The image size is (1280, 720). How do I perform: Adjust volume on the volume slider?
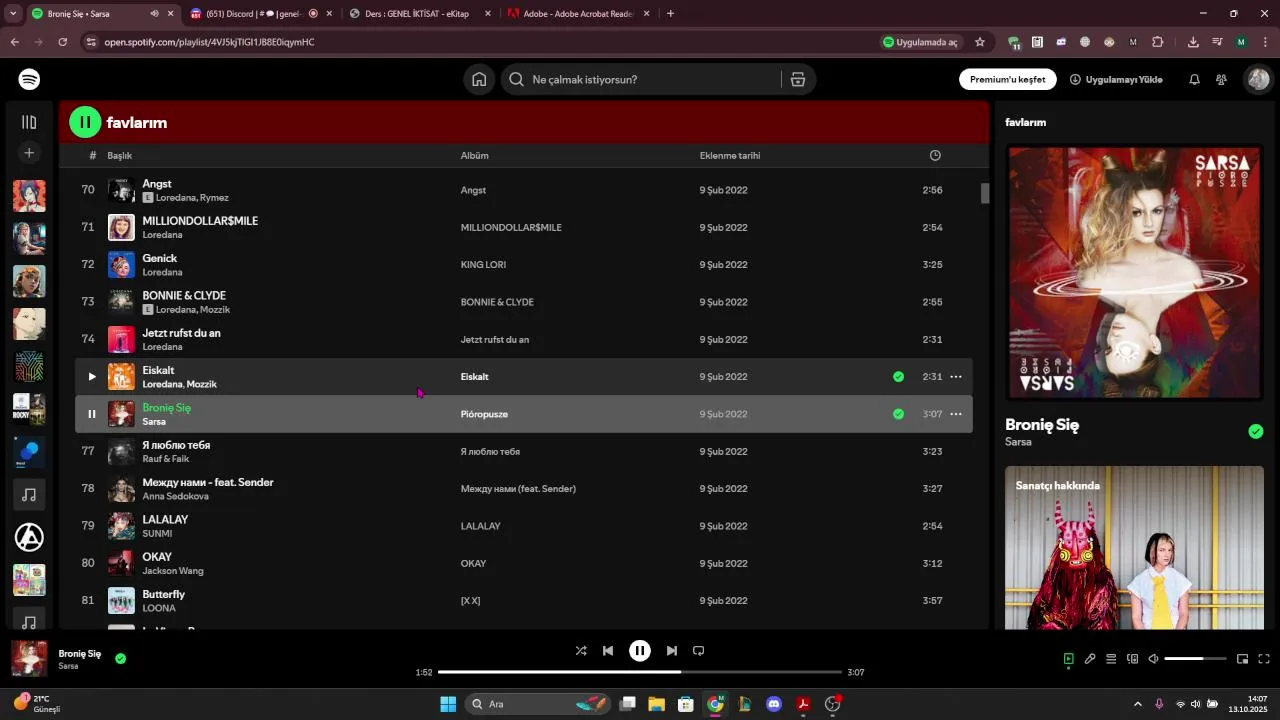[x=1196, y=659]
